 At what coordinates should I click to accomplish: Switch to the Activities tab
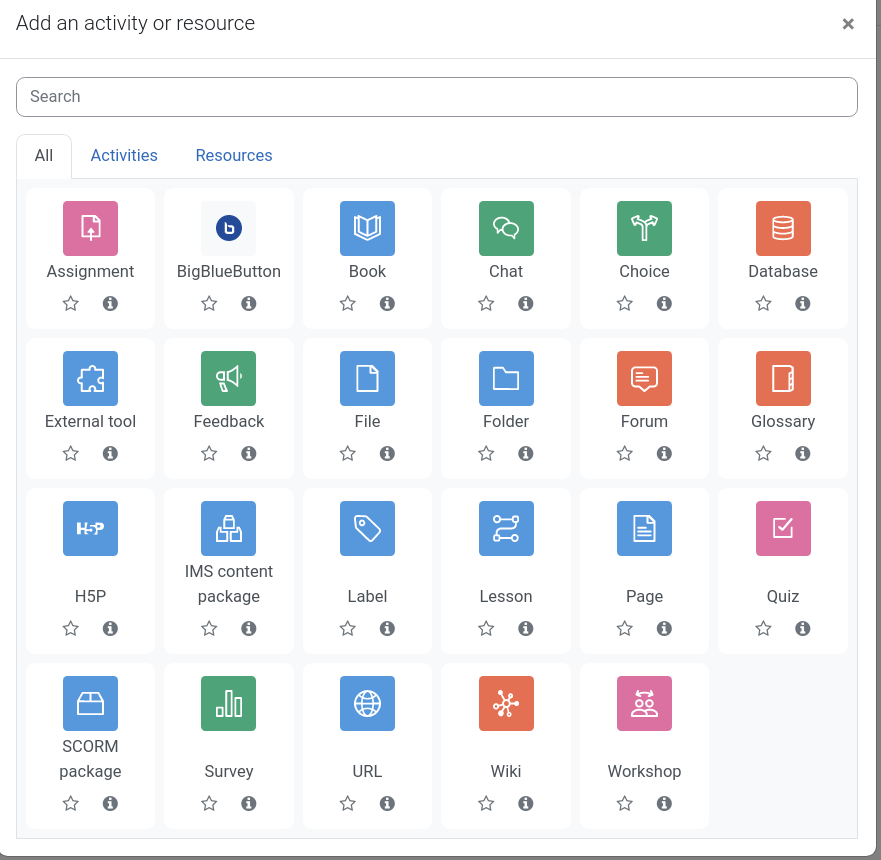[124, 156]
